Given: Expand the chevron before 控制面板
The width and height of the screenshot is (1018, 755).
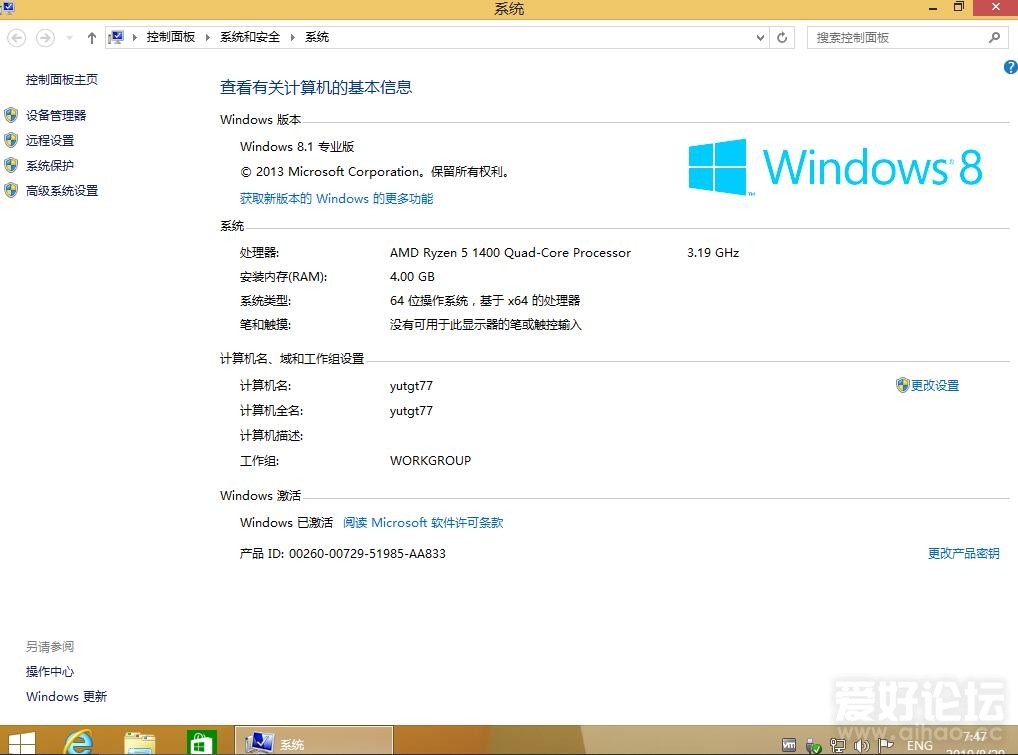Looking at the screenshot, I should point(135,37).
